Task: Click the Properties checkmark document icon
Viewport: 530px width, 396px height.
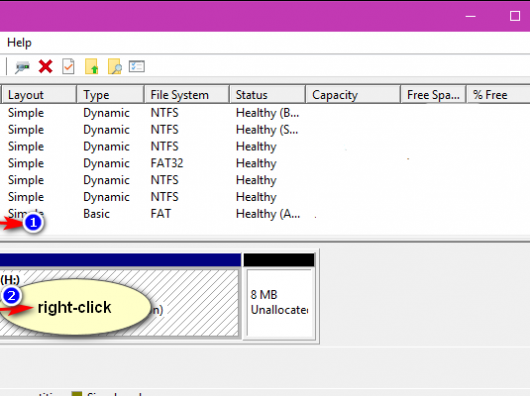Action: tap(68, 66)
